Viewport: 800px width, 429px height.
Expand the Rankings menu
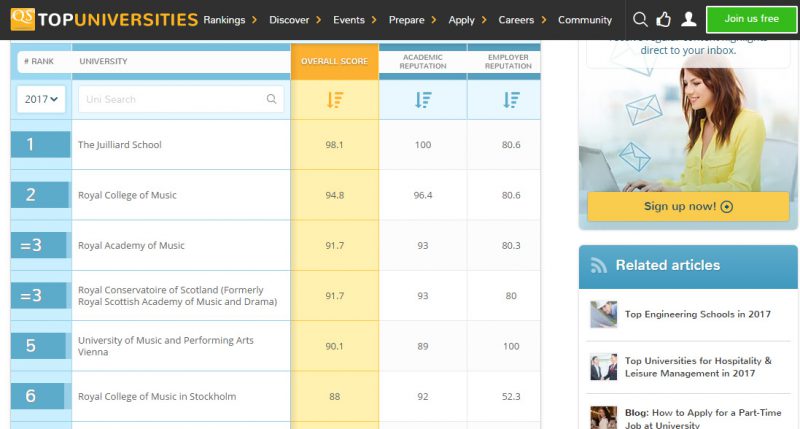pos(230,20)
